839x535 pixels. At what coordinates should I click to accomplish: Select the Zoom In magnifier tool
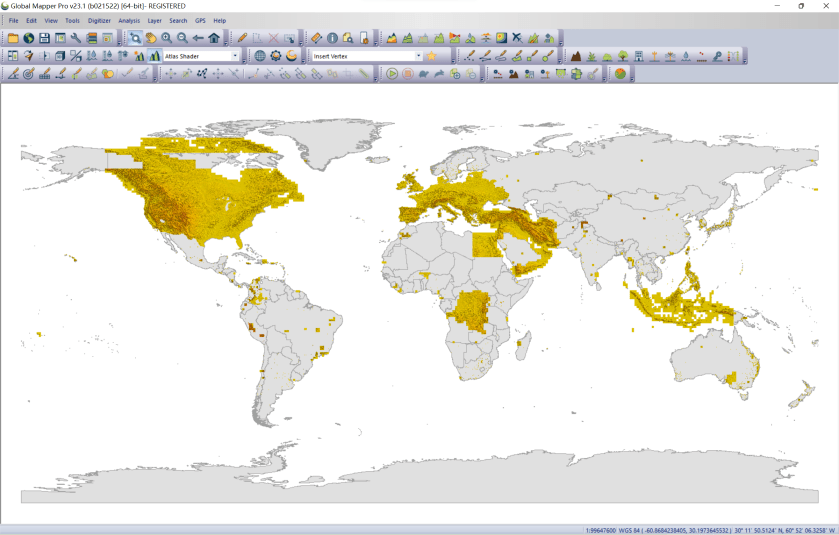click(x=166, y=38)
